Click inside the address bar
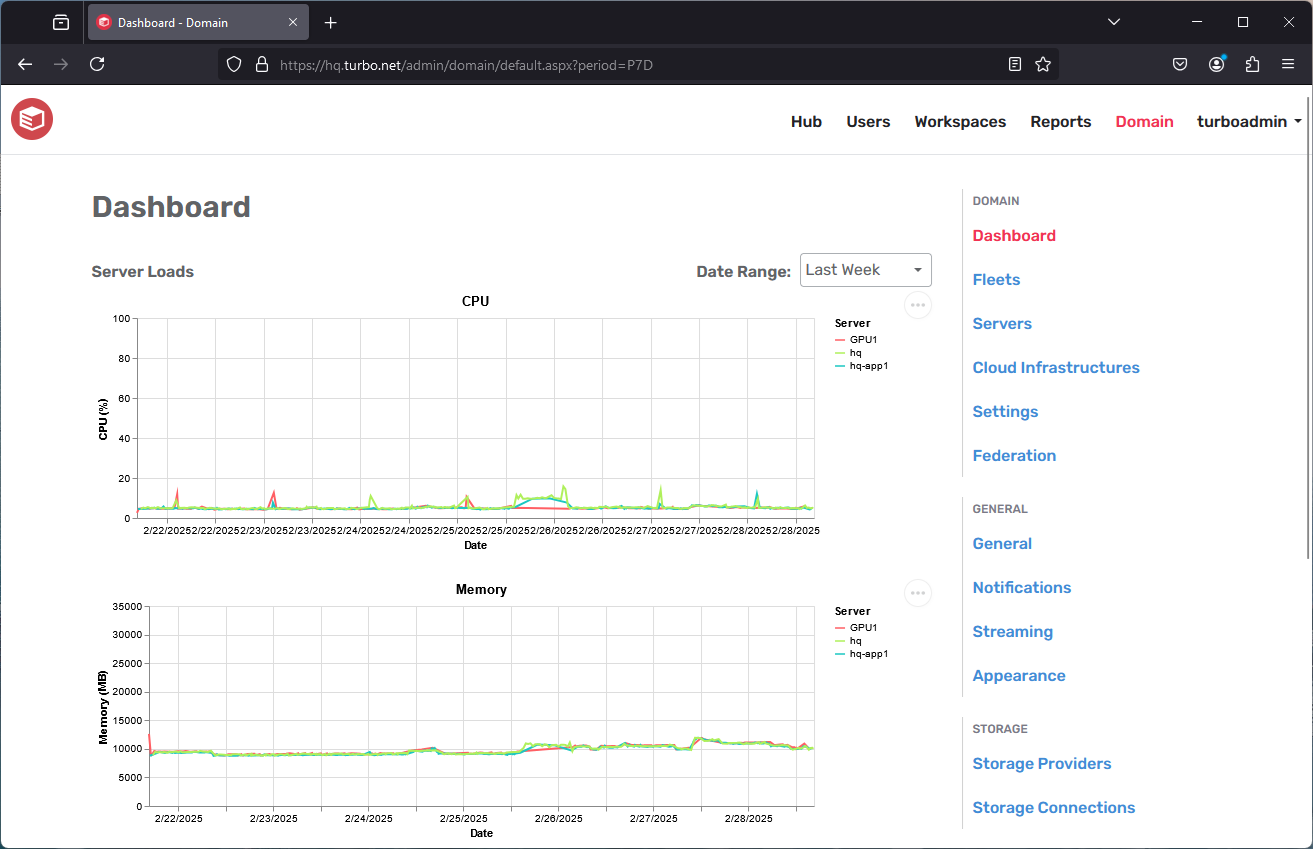1313x849 pixels. coord(600,64)
